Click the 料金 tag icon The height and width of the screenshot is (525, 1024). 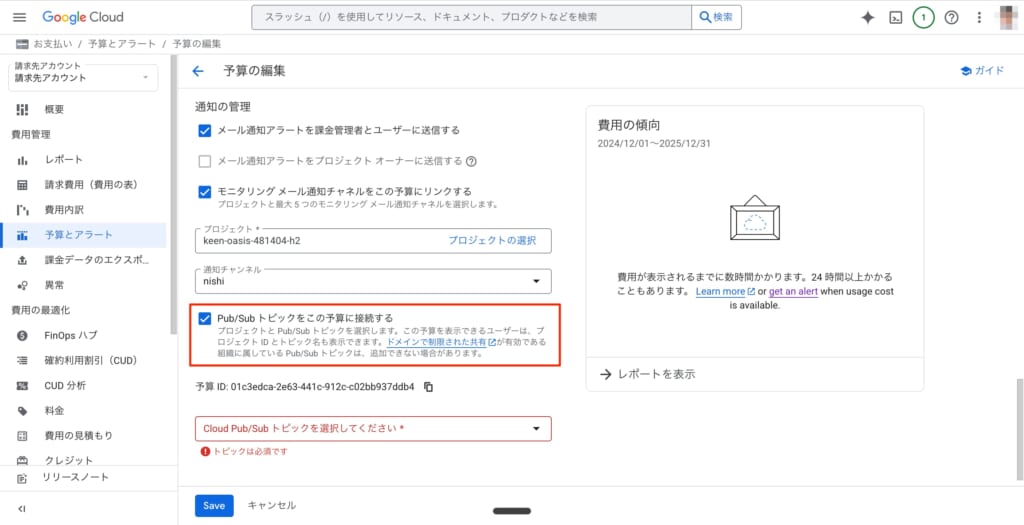pos(22,411)
